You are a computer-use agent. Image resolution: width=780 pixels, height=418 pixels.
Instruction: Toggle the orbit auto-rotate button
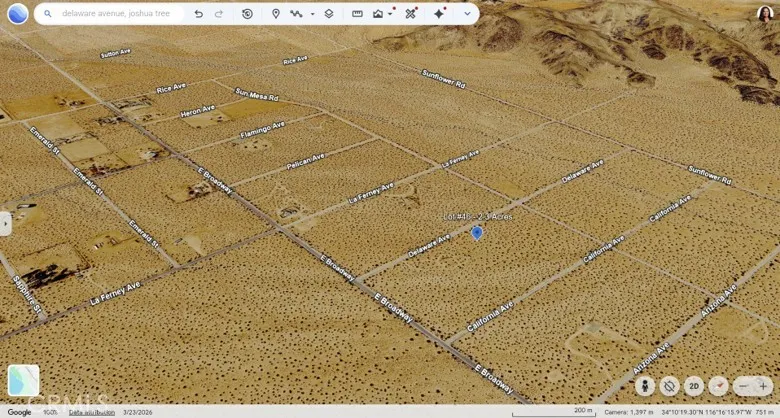point(670,386)
